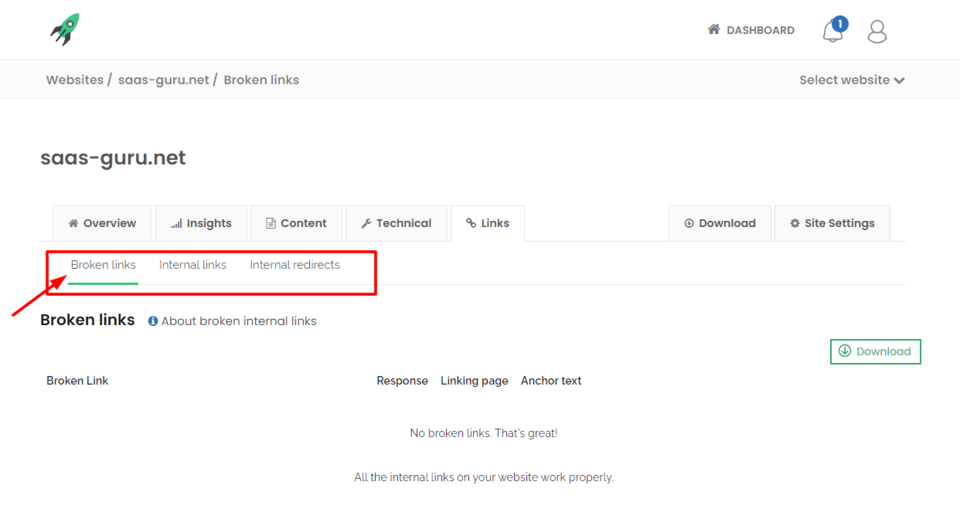Expand the Select website dropdown
The width and height of the screenshot is (960, 512).
852,80
